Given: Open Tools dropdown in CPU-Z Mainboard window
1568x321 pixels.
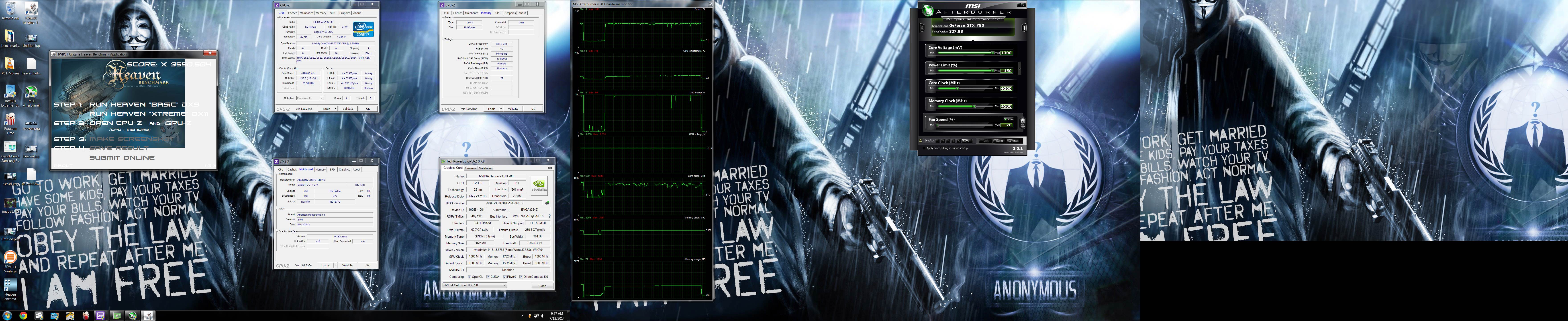Looking at the screenshot, I should (x=335, y=265).
